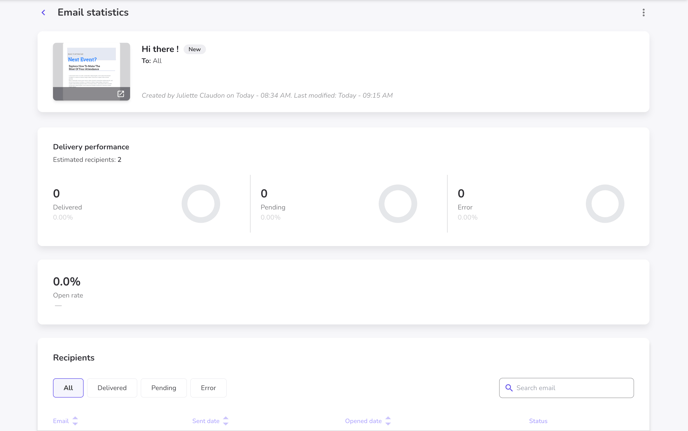Filter recipients by Error
688x431 pixels.
[x=208, y=388]
